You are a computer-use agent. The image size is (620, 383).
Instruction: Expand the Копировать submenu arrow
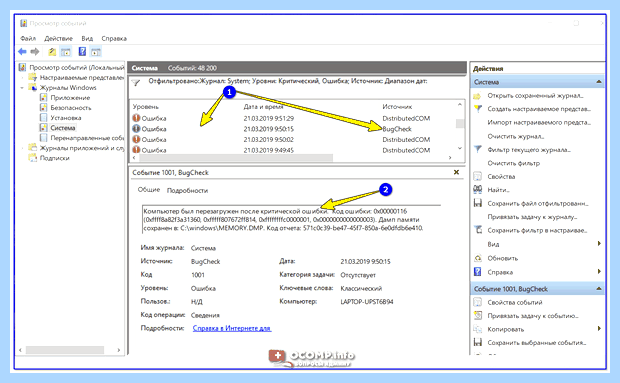click(x=599, y=328)
